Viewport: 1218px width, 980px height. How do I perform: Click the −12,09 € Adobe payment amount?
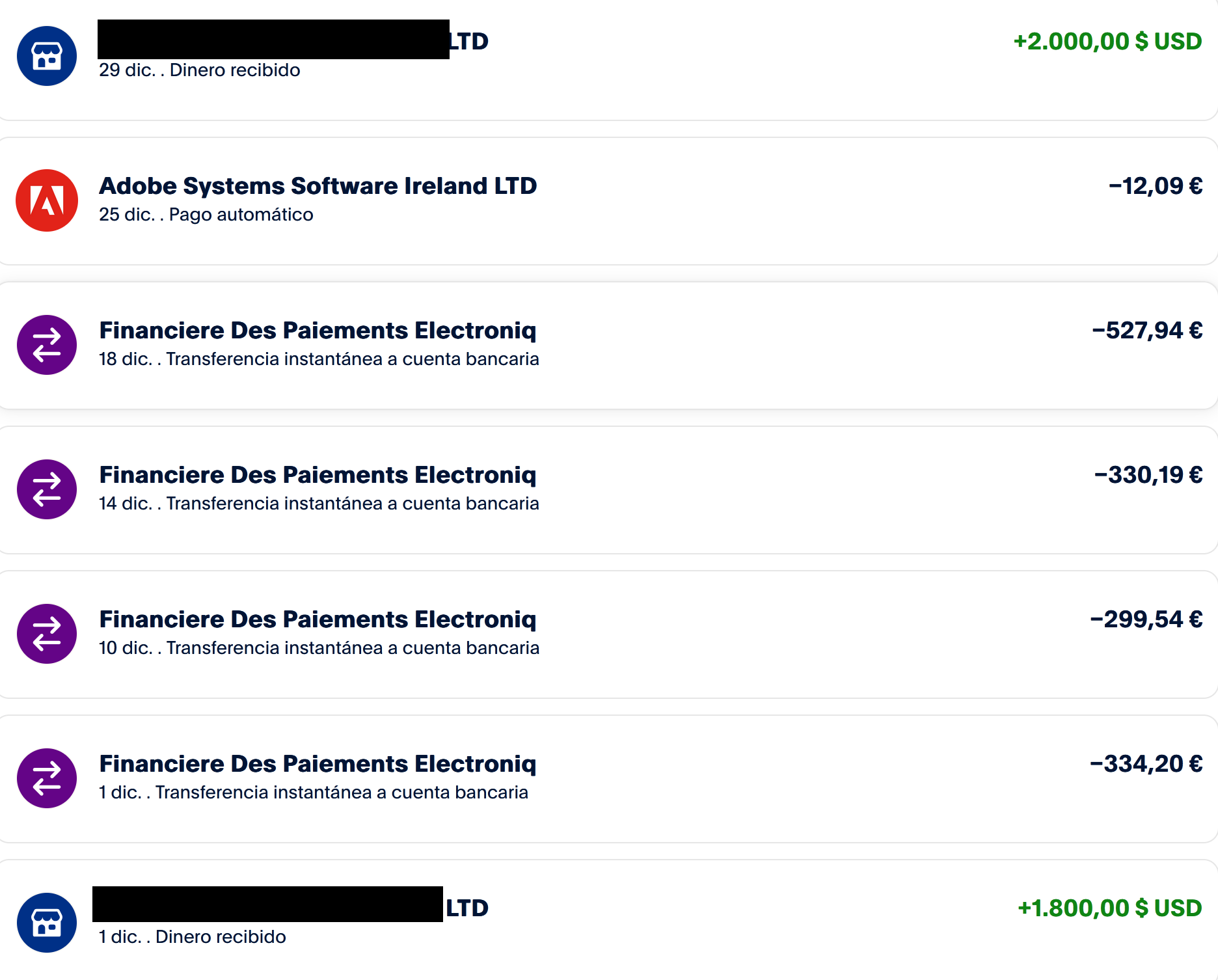point(1156,186)
